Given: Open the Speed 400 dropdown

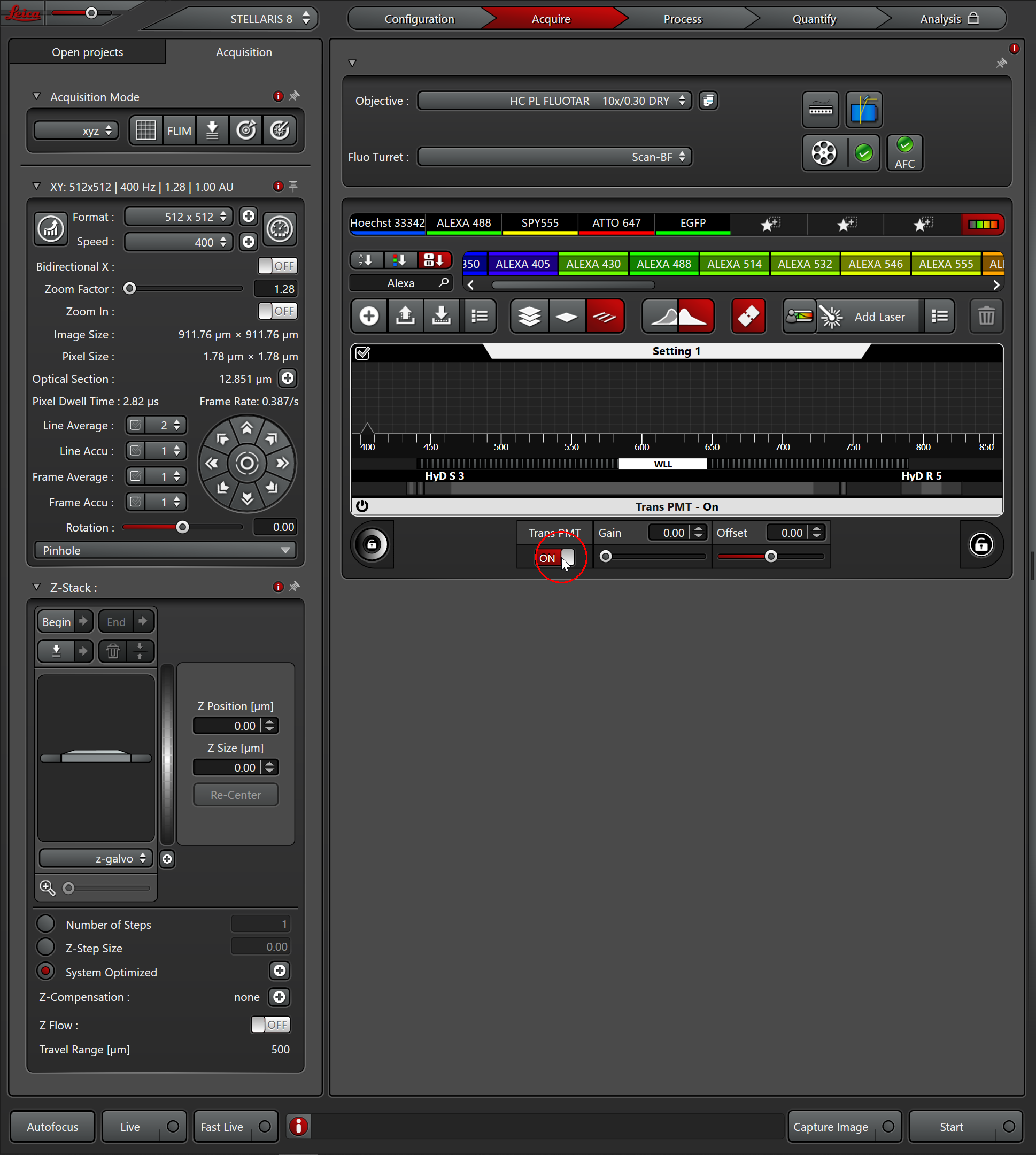Looking at the screenshot, I should [179, 242].
